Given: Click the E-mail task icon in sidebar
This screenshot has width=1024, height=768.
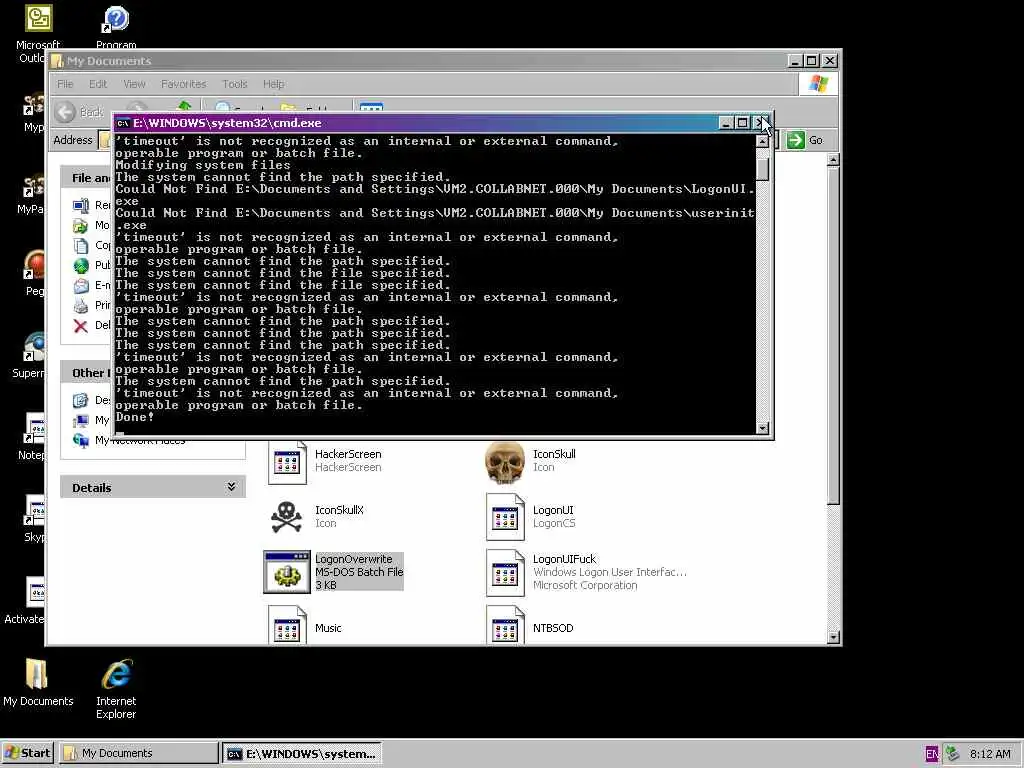Looking at the screenshot, I should (80, 285).
